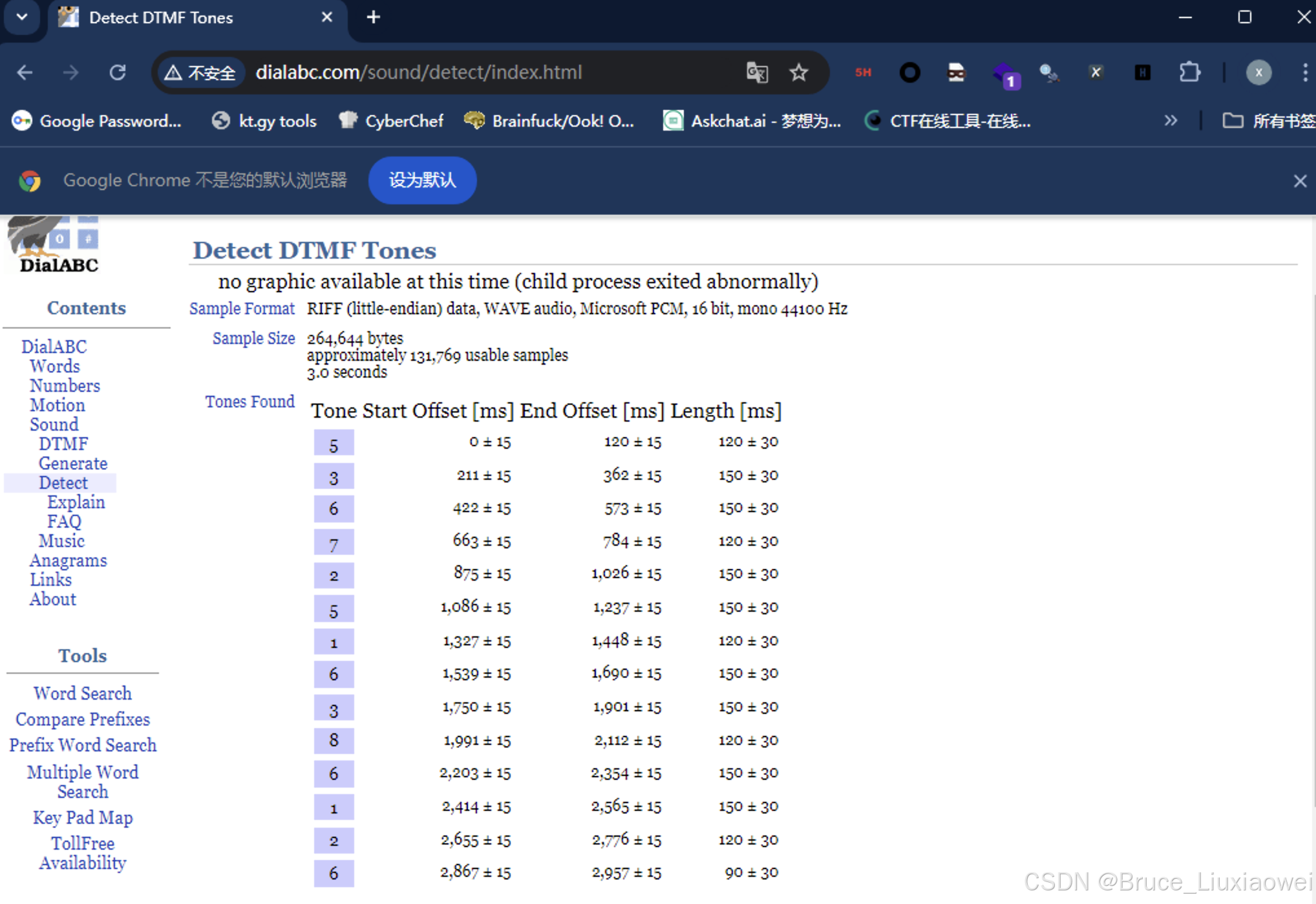
Task: Dismiss the default browser infobar
Action: (1300, 181)
